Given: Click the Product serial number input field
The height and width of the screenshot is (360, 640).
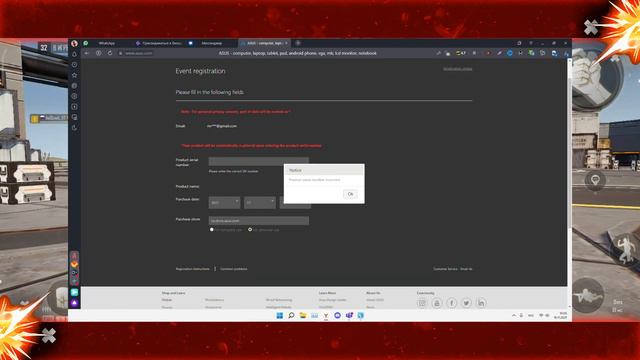Looking at the screenshot, I should point(258,162).
